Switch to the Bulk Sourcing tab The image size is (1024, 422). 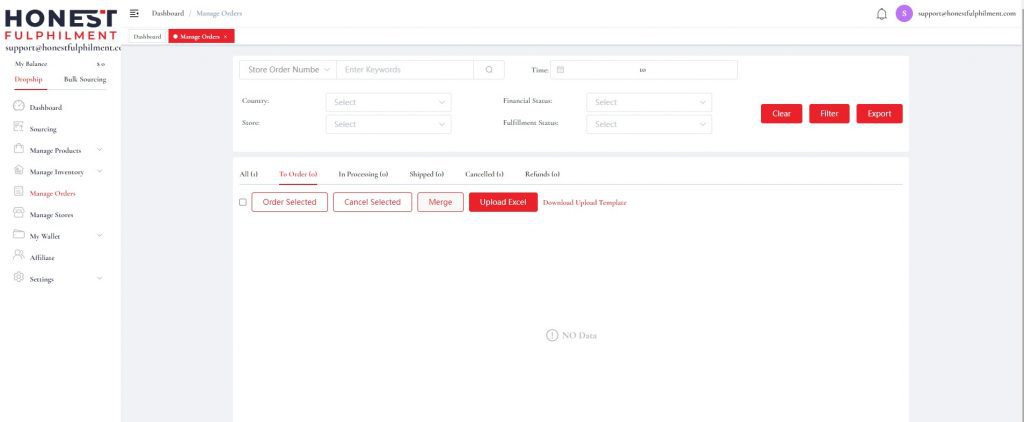tap(85, 79)
